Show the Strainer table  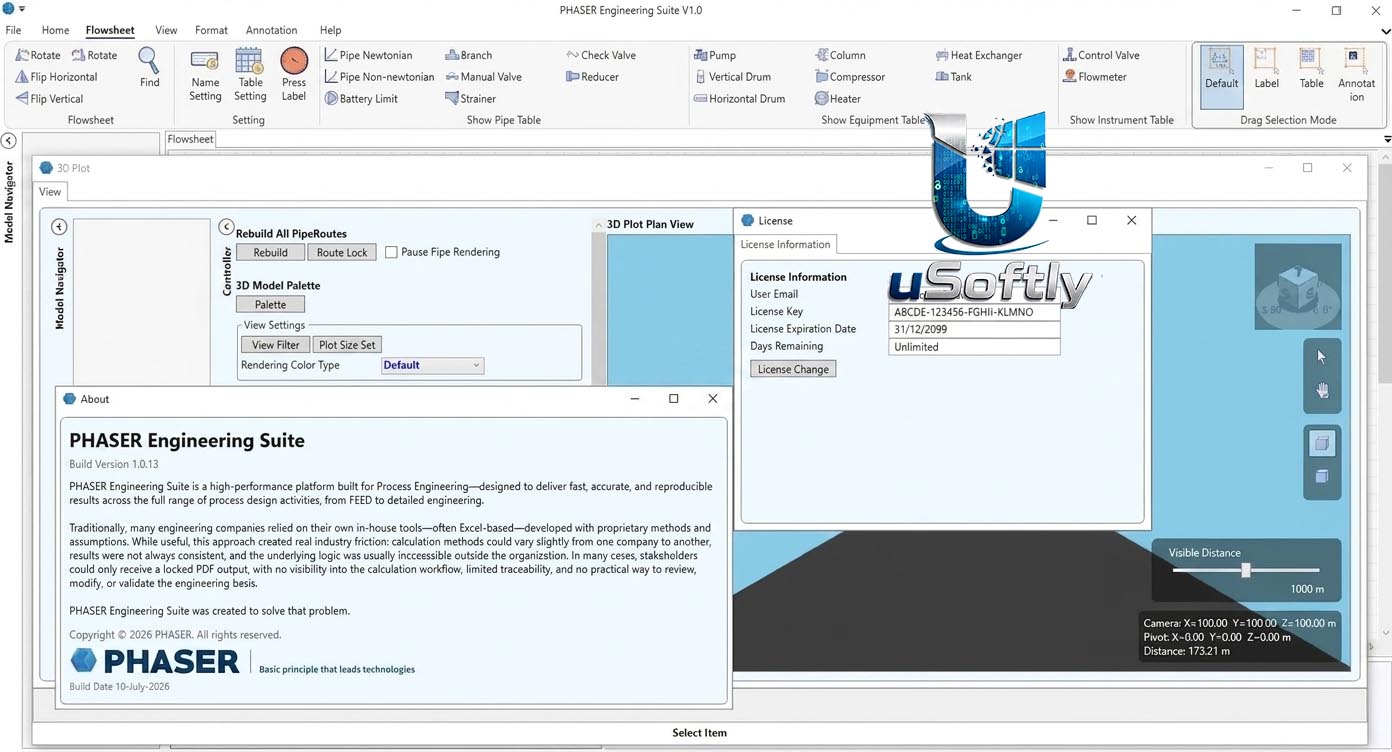point(471,99)
